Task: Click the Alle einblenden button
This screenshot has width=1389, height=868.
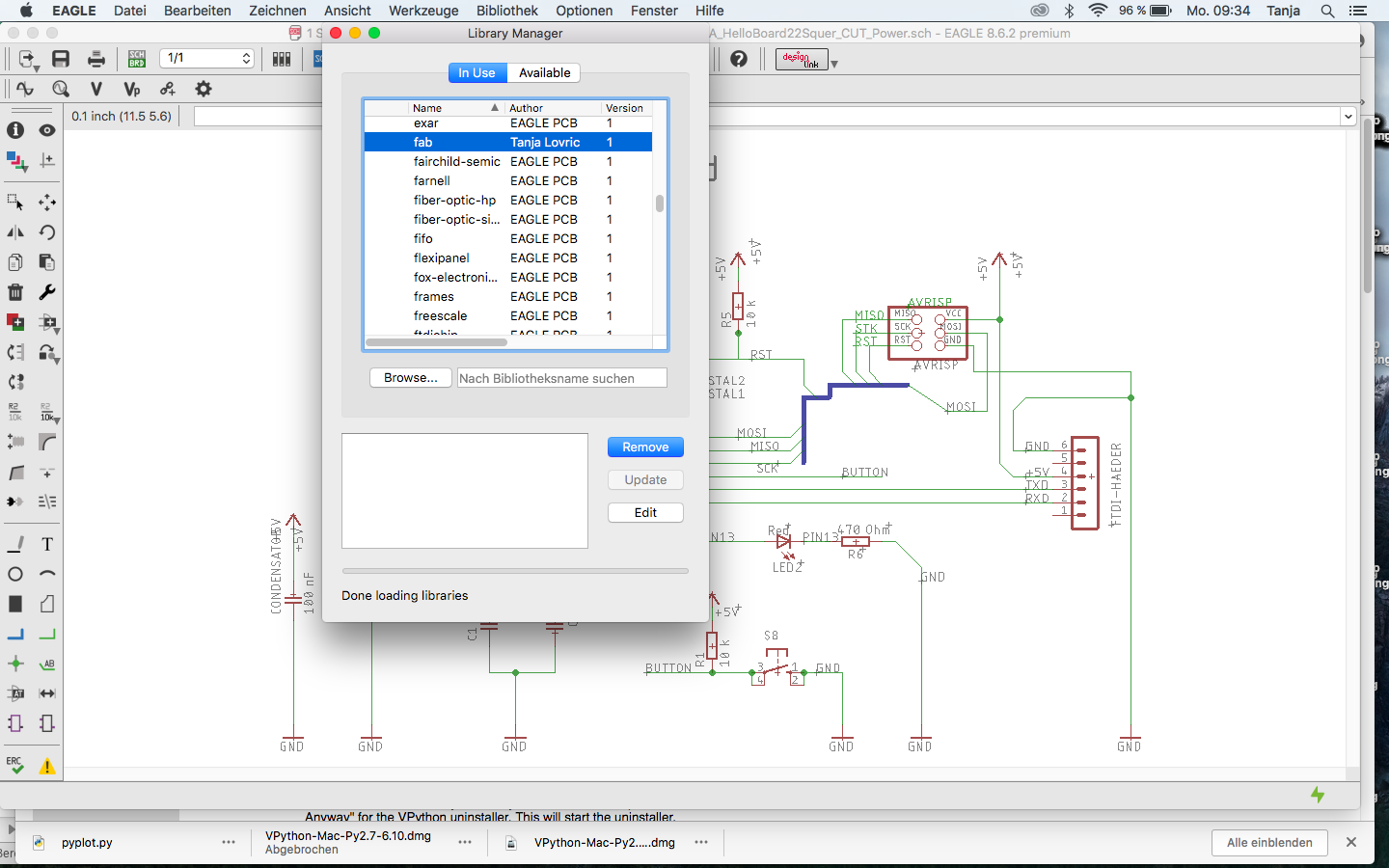Action: [x=1269, y=843]
